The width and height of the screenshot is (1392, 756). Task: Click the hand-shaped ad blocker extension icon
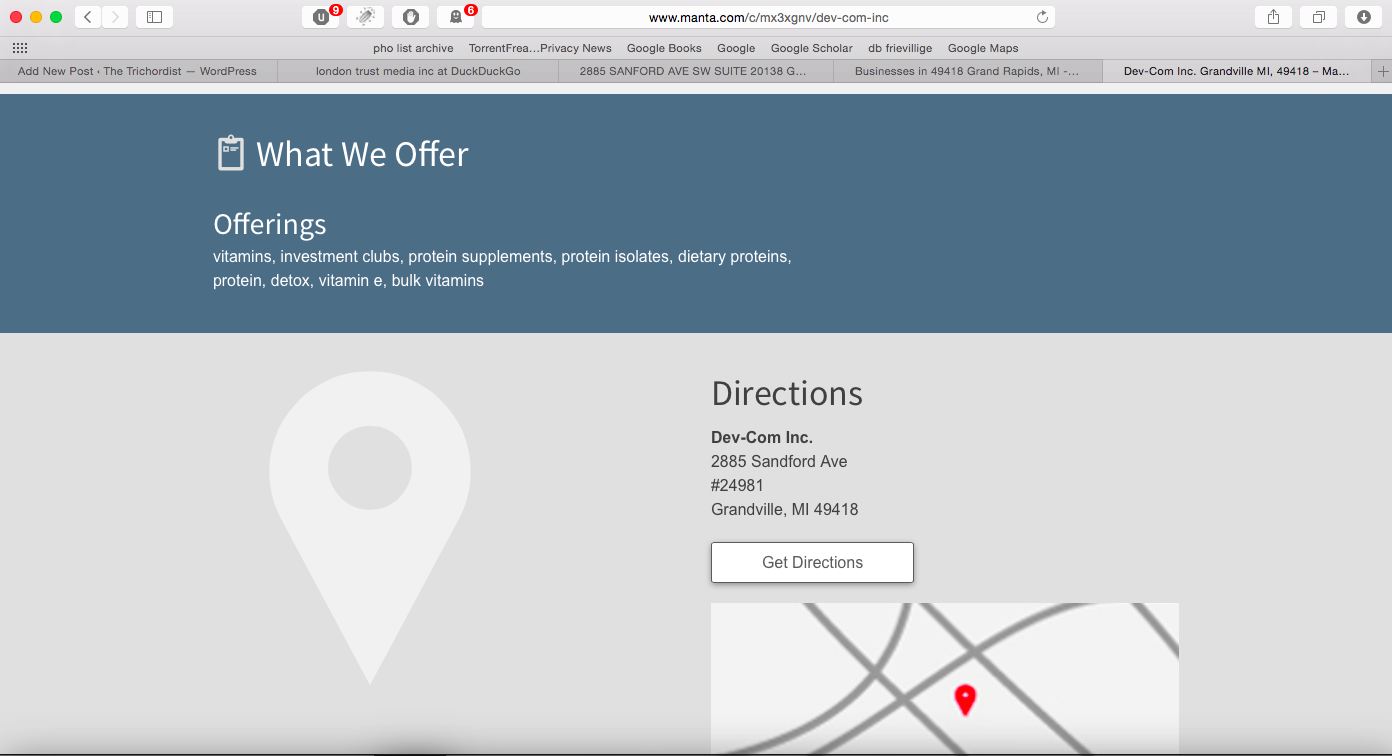point(410,17)
